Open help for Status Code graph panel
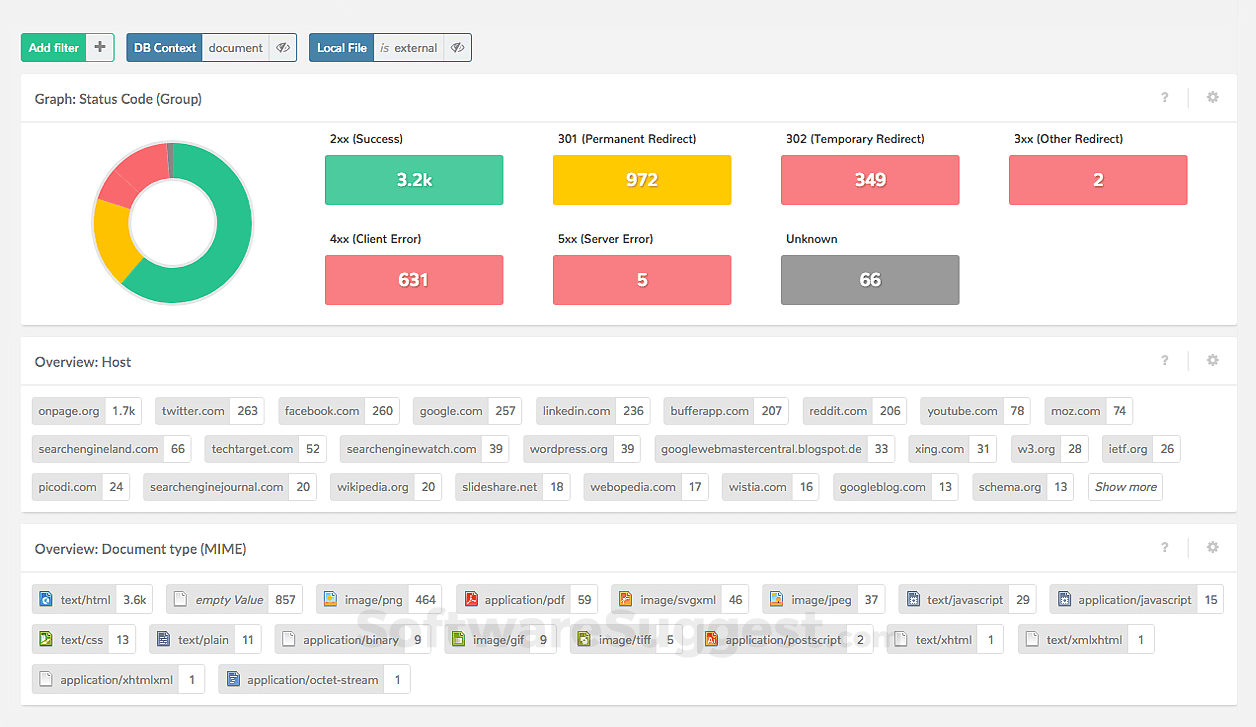1256x727 pixels. click(1165, 98)
